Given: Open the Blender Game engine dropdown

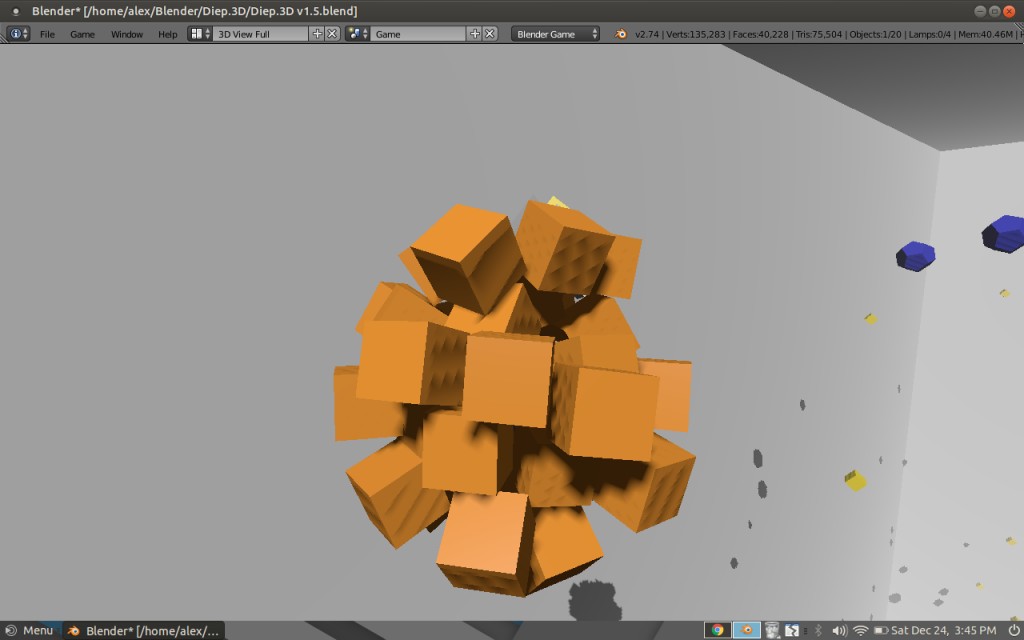Looking at the screenshot, I should click(x=555, y=33).
